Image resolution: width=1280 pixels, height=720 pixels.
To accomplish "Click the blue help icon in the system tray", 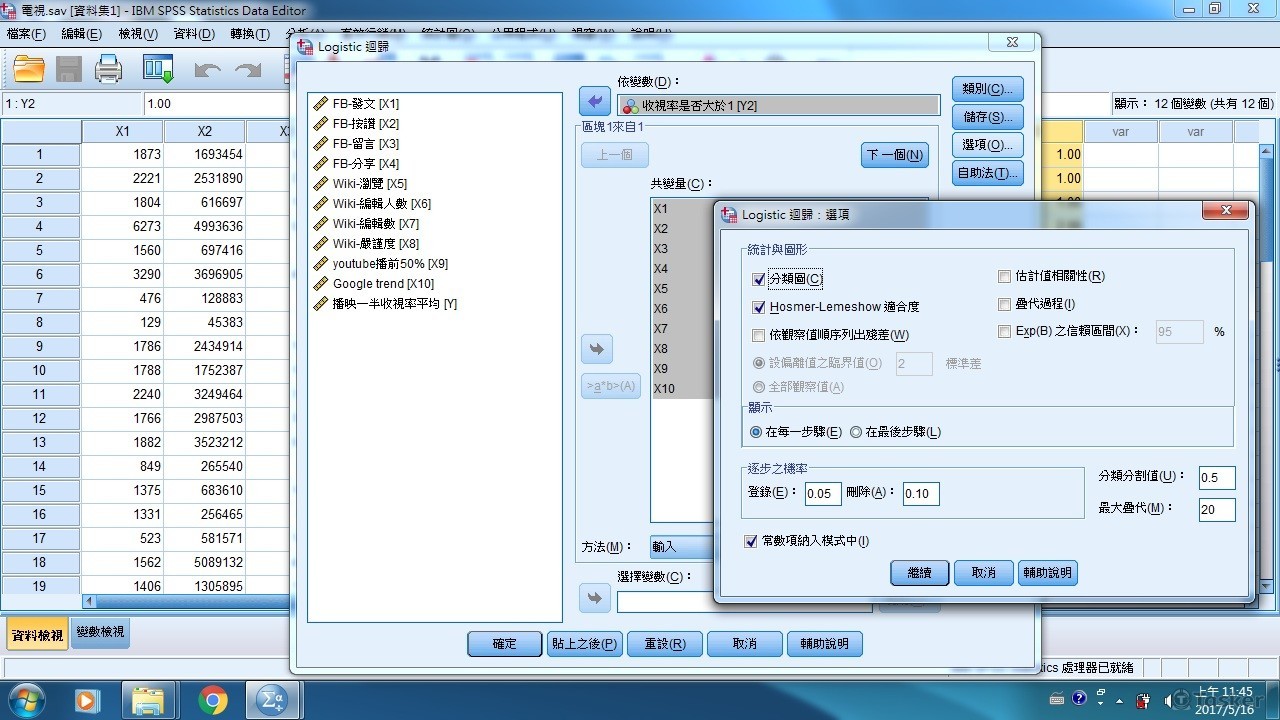I will click(1079, 699).
